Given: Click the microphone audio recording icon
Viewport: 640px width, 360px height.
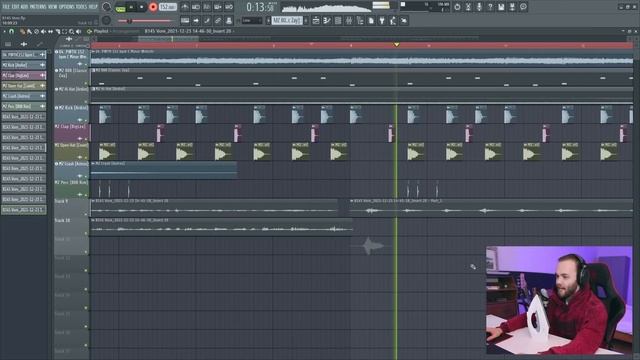Looking at the screenshot, I should 479,7.
